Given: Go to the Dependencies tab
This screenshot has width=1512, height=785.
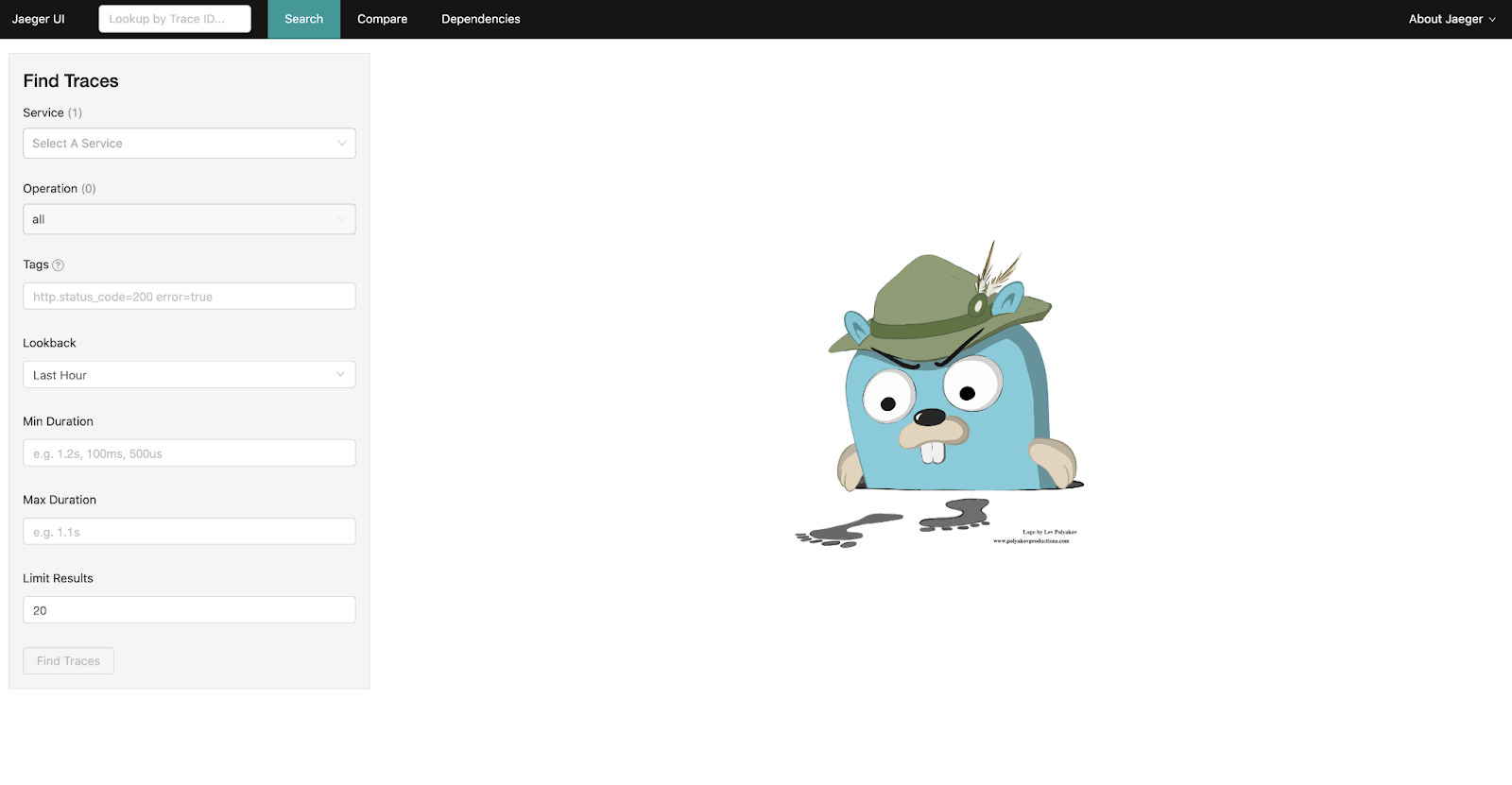Looking at the screenshot, I should 481,19.
